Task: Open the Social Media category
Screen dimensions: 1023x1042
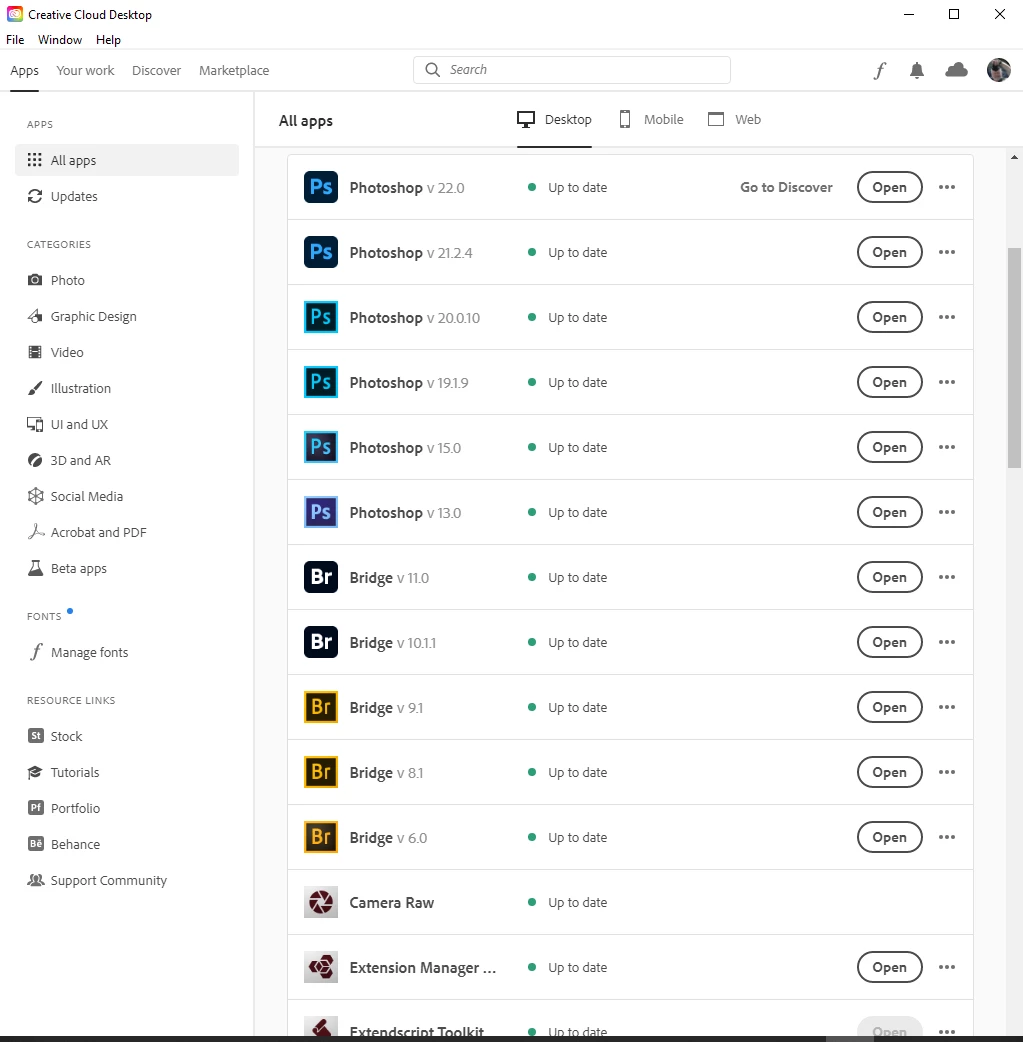Action: pyautogui.click(x=74, y=496)
